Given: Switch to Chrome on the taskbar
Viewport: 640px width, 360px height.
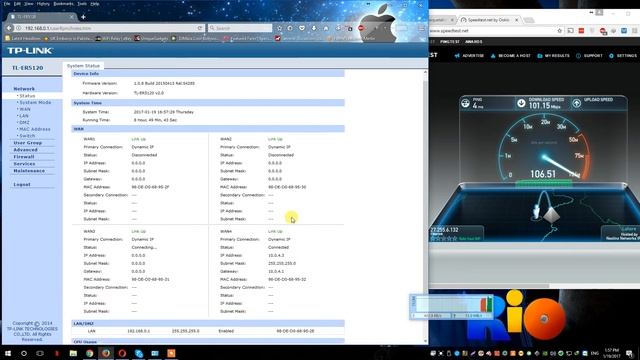Looking at the screenshot, I should [x=89, y=353].
